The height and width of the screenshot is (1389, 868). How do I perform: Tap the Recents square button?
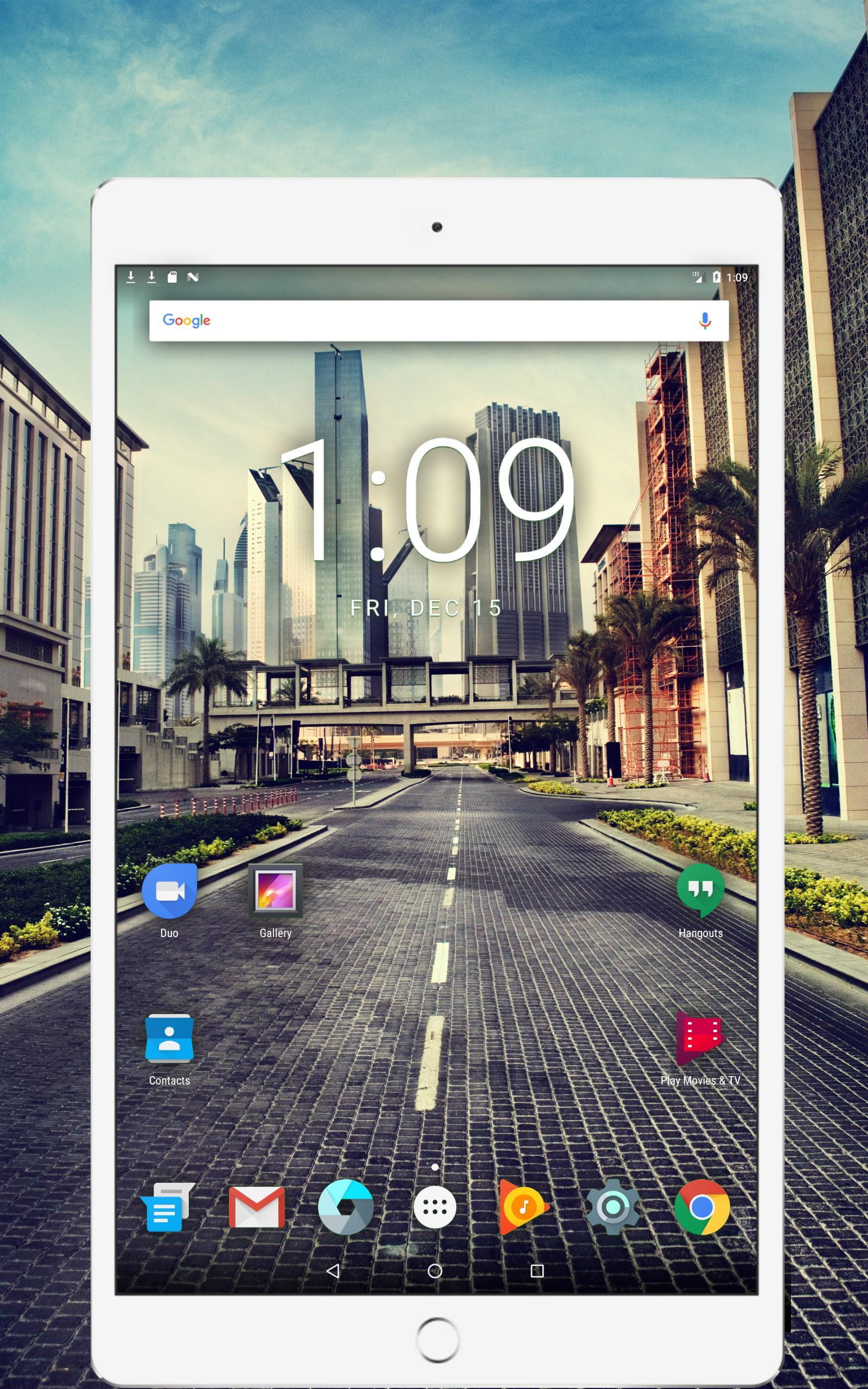tap(537, 1271)
